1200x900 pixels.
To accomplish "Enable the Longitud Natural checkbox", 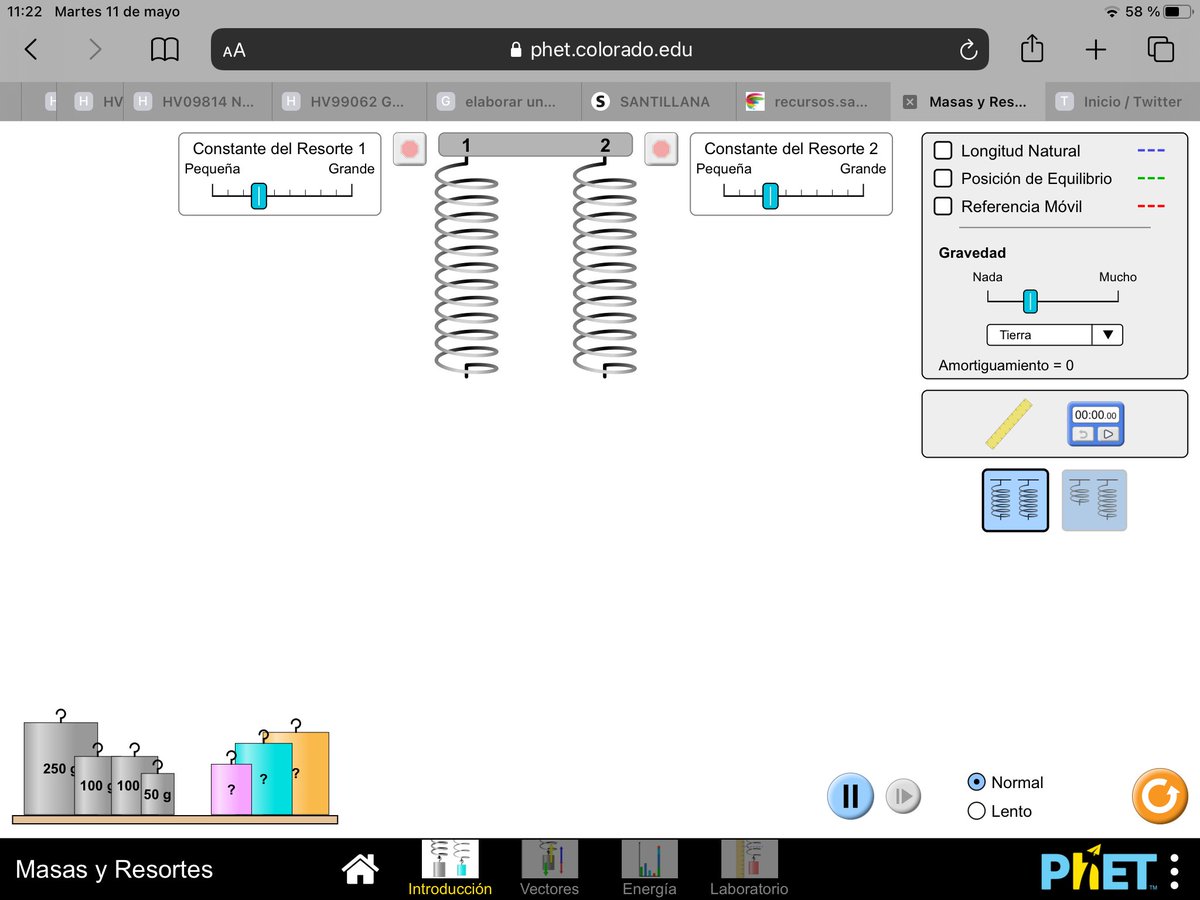I will 942,151.
